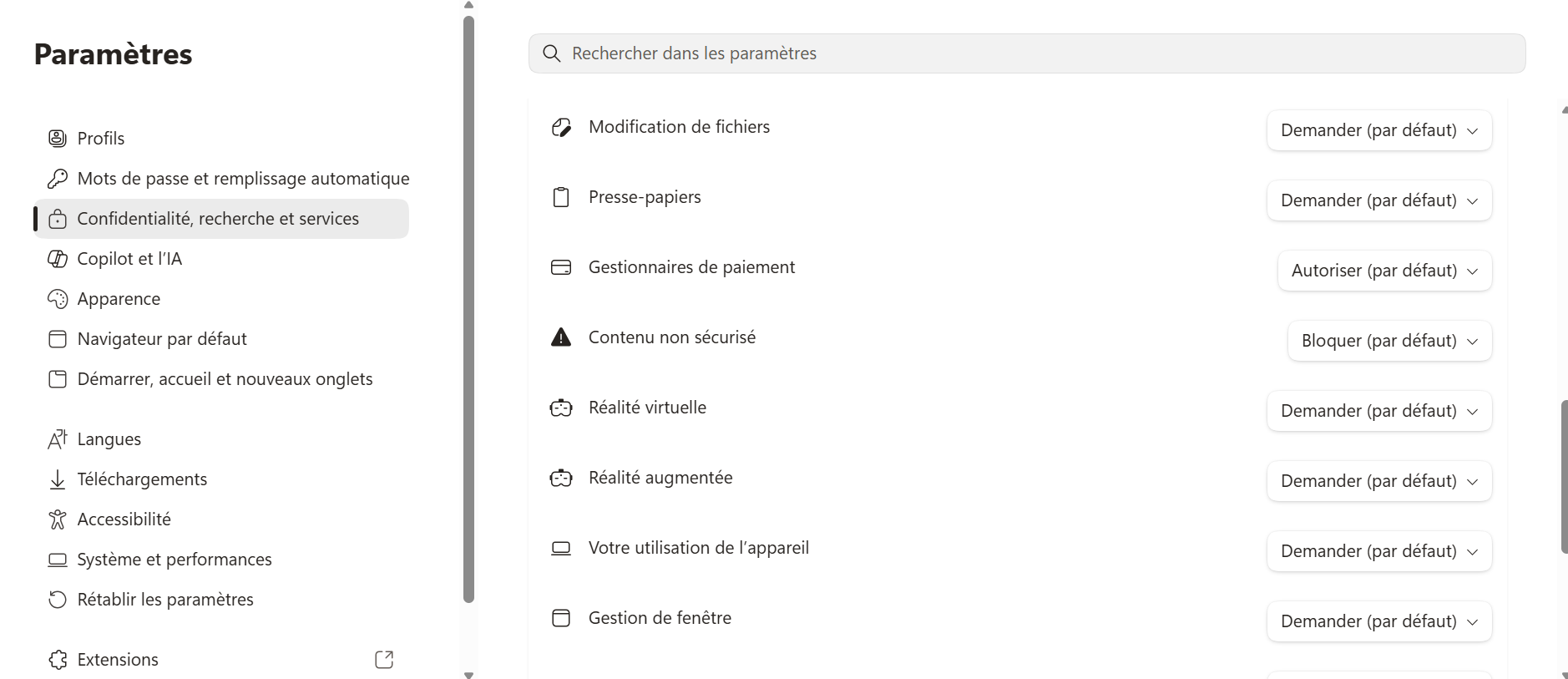
Task: Click the external link icon beside Extensions
Action: [384, 660]
